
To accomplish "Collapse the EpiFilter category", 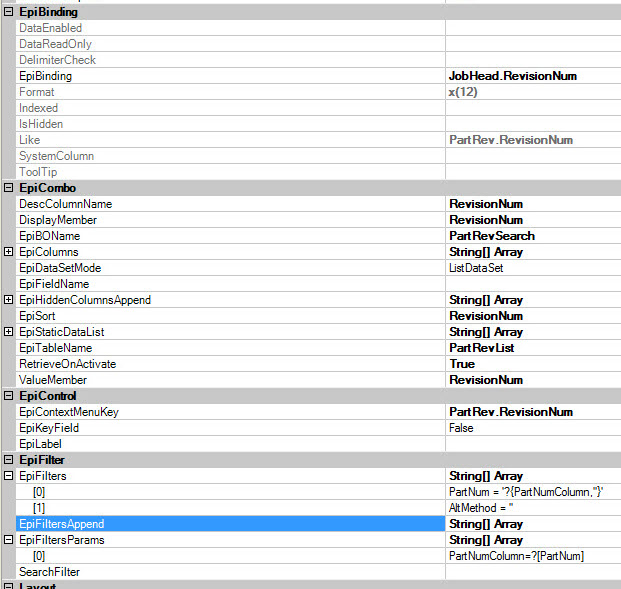I will (8, 460).
